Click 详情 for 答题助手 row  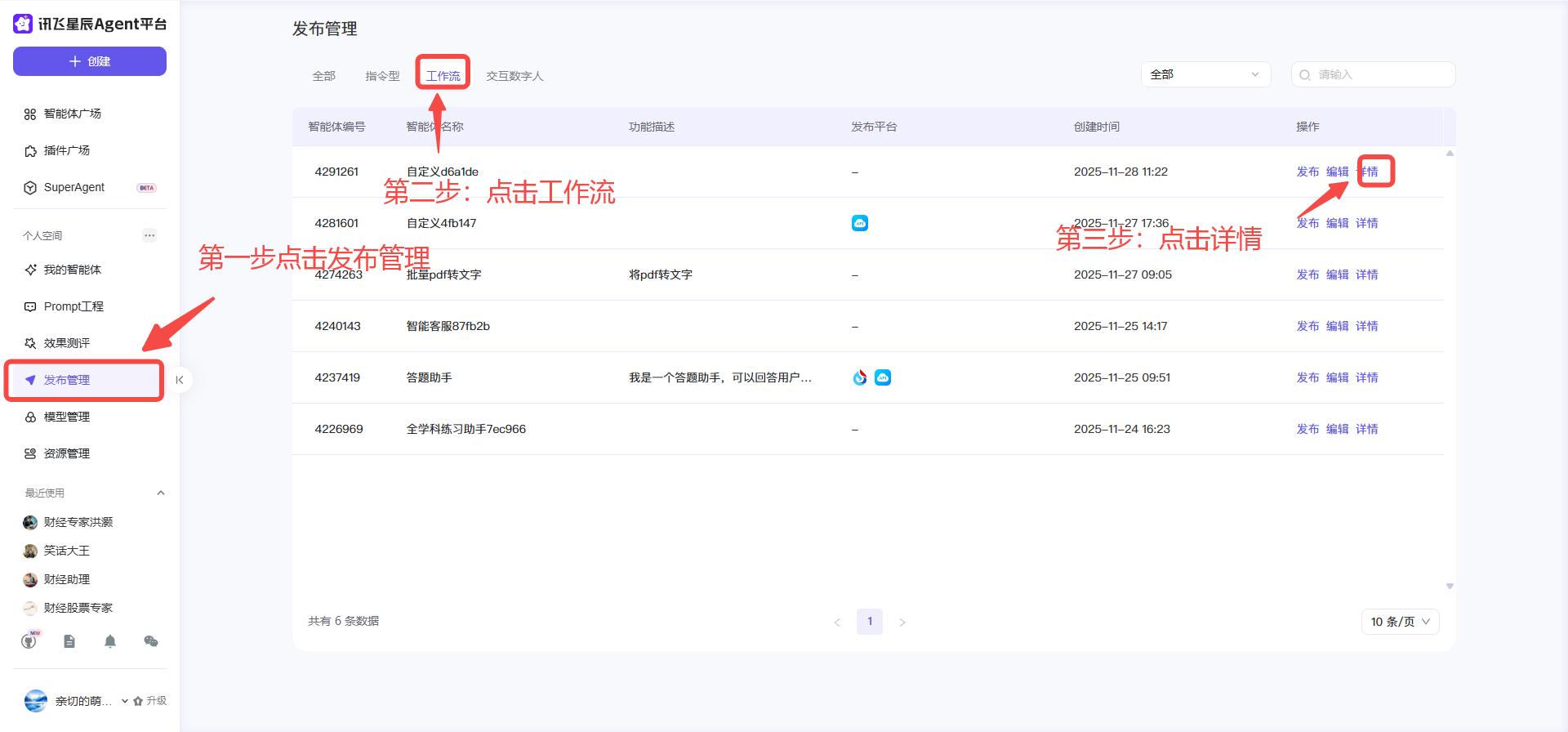click(1366, 377)
